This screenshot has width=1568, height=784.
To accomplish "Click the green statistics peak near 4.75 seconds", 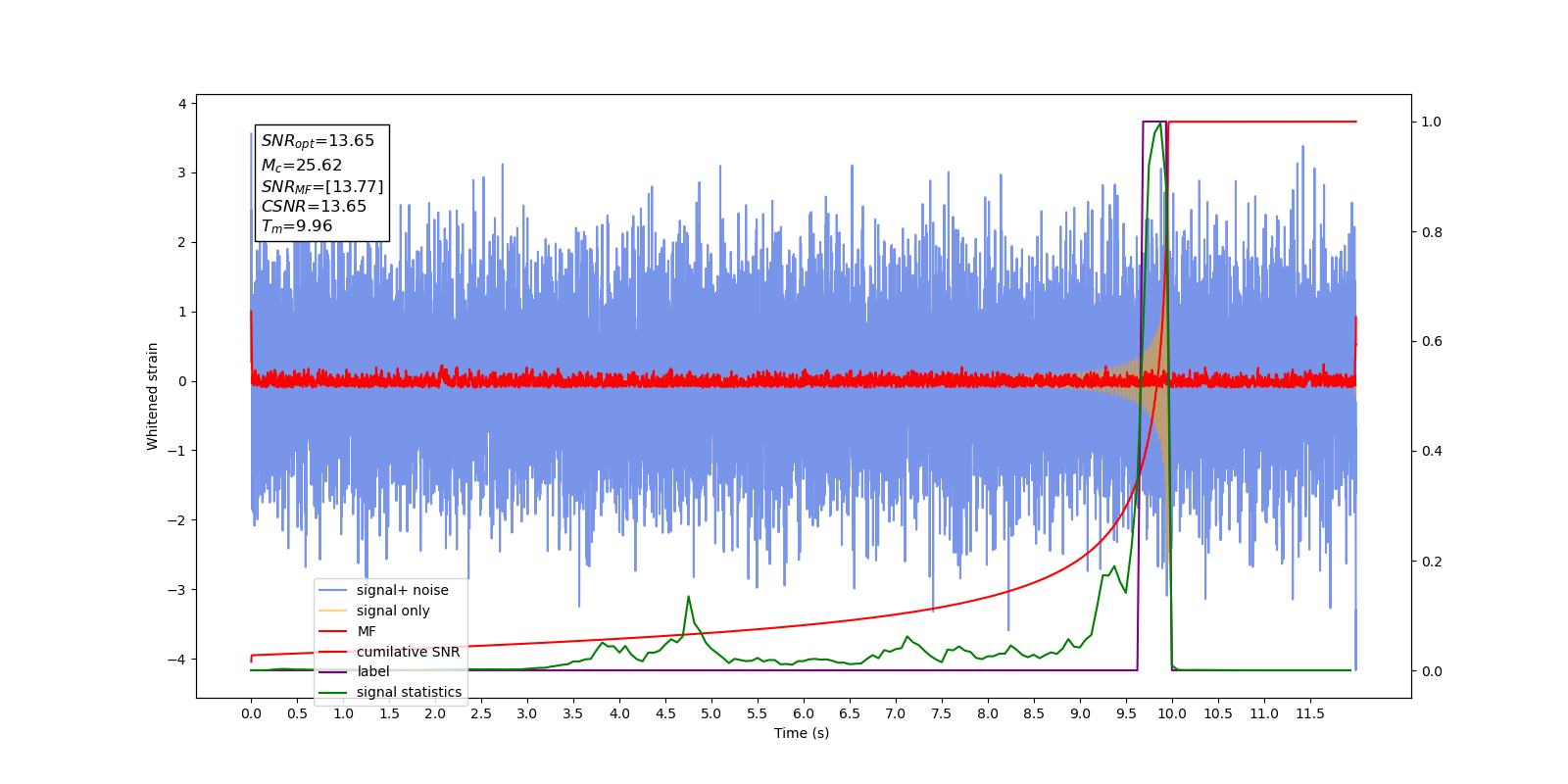I will (688, 597).
